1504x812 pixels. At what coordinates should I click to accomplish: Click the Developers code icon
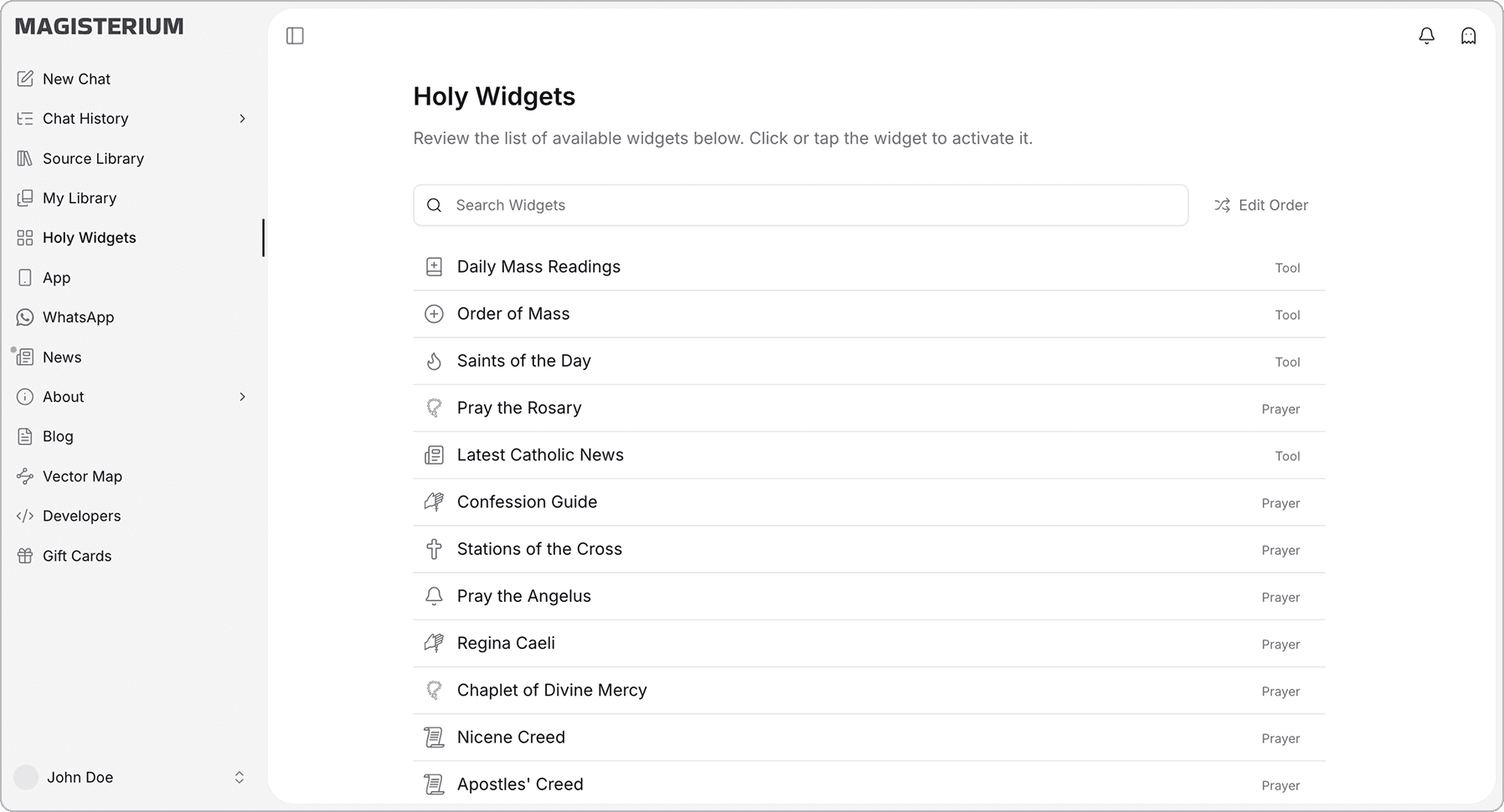tap(25, 516)
